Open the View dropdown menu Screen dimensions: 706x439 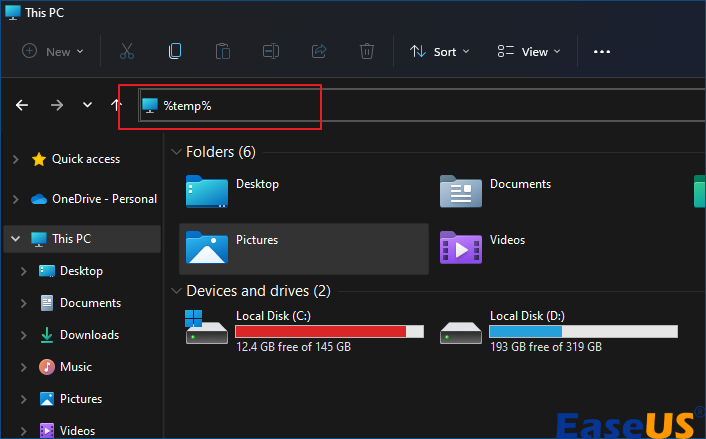(x=529, y=51)
